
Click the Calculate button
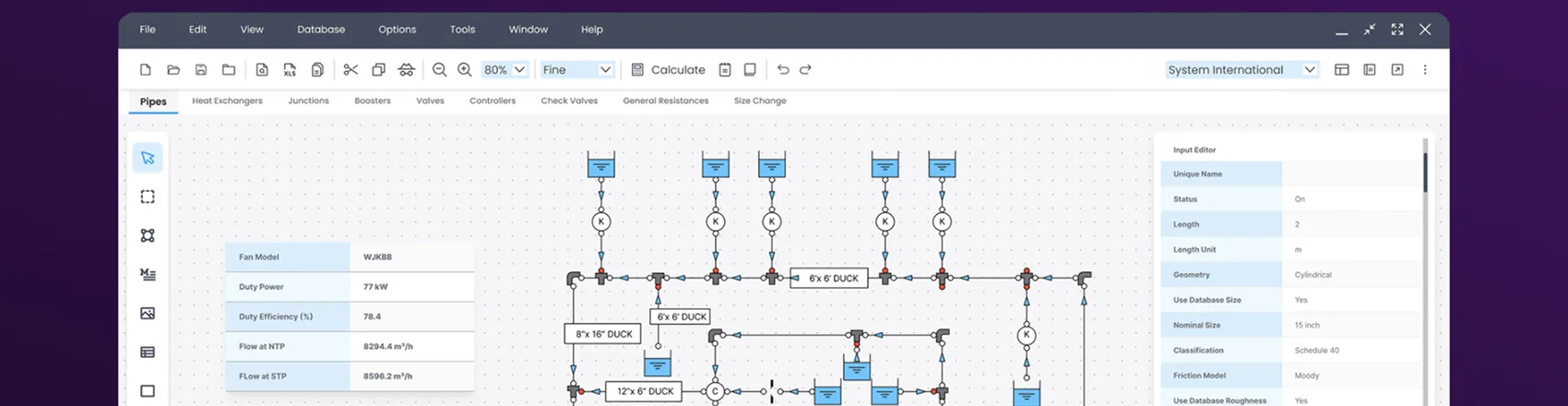pos(668,69)
